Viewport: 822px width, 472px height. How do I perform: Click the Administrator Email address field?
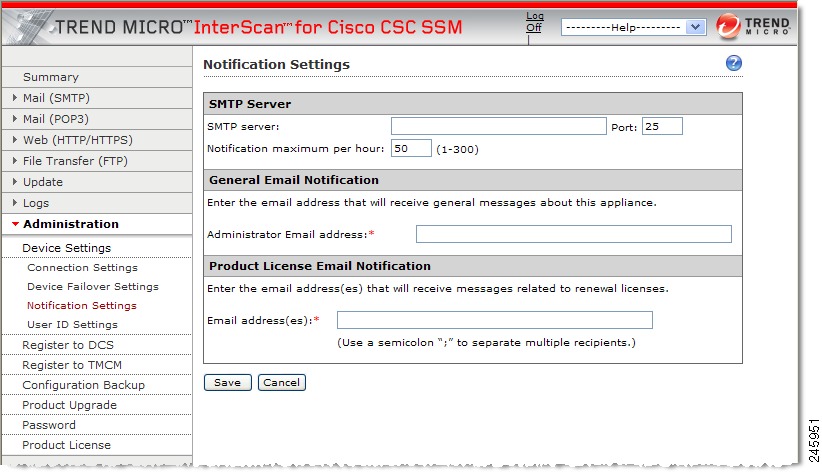click(x=574, y=234)
